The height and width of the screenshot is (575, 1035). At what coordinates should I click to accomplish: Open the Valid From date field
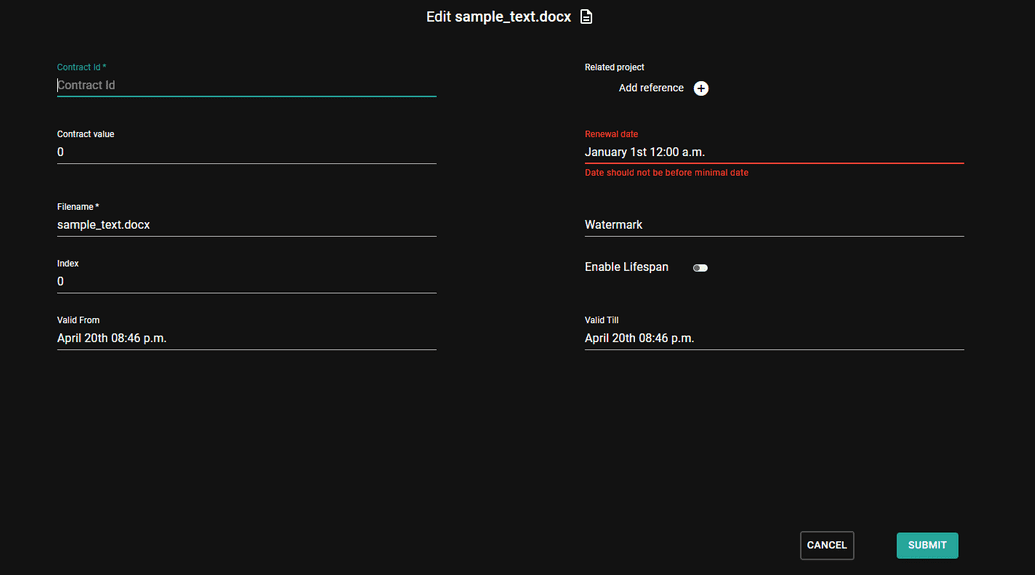(246, 339)
